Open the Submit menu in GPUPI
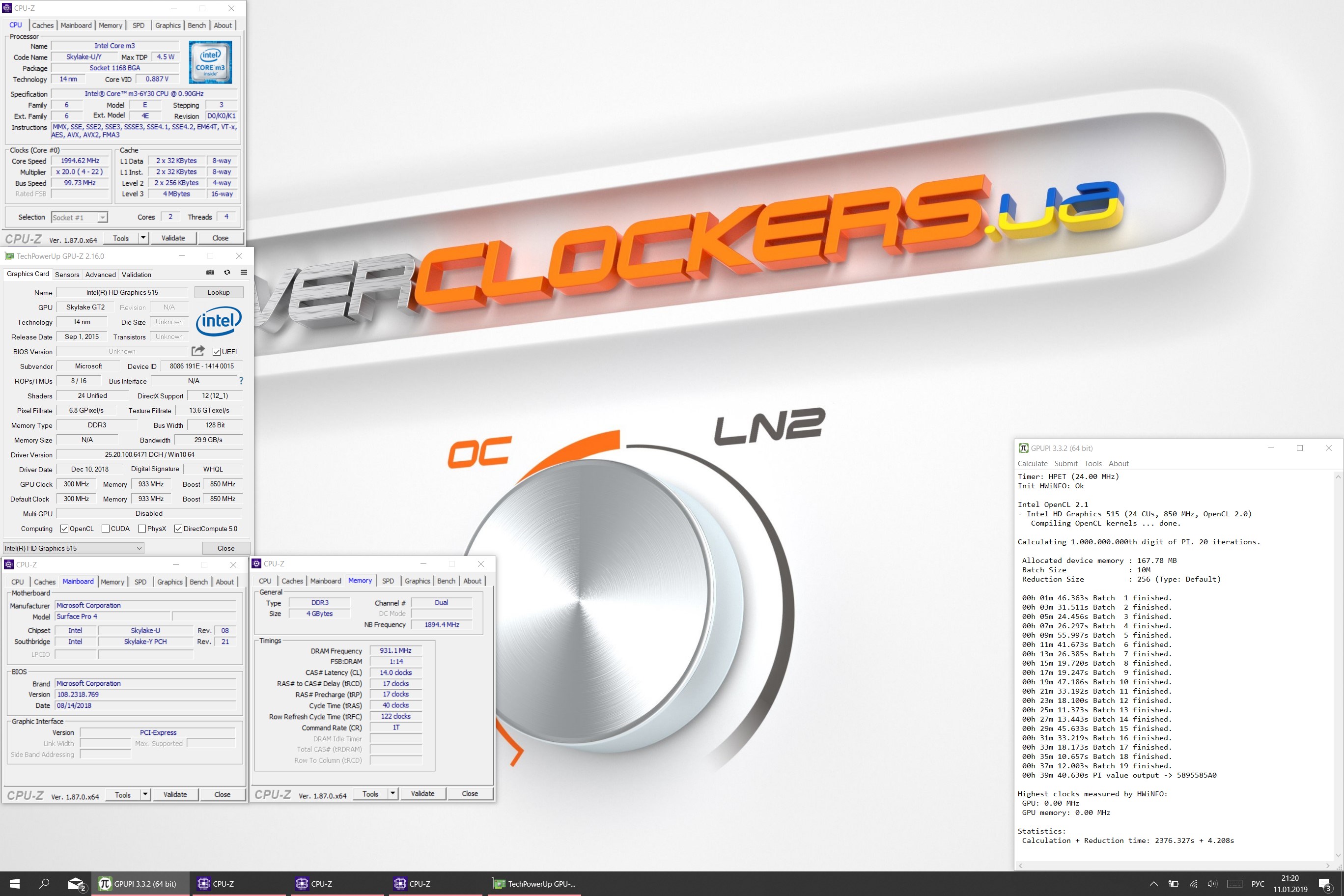This screenshot has height=896, width=1344. tap(1065, 463)
